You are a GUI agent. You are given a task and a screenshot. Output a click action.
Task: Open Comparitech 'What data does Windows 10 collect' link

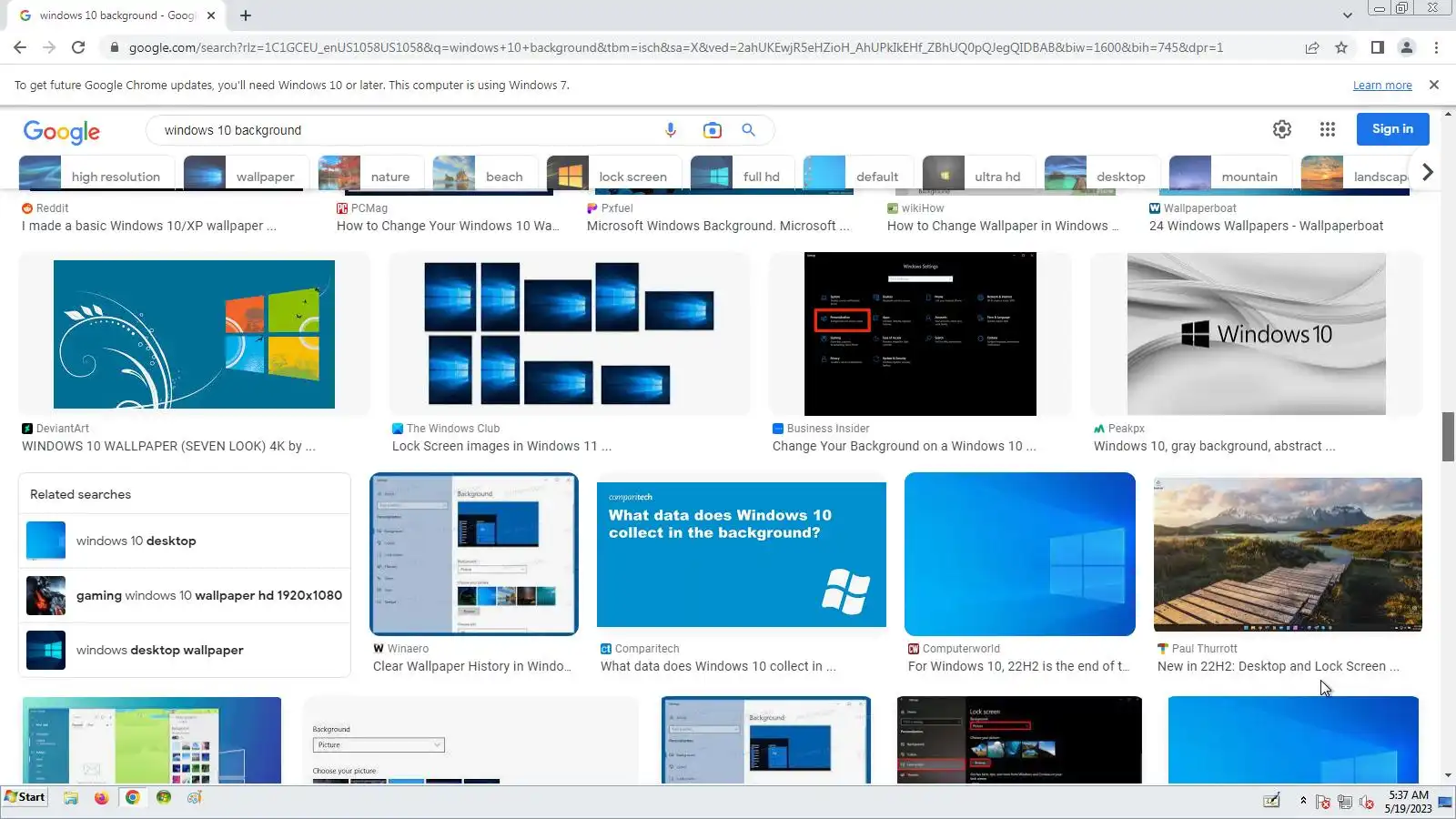718,666
